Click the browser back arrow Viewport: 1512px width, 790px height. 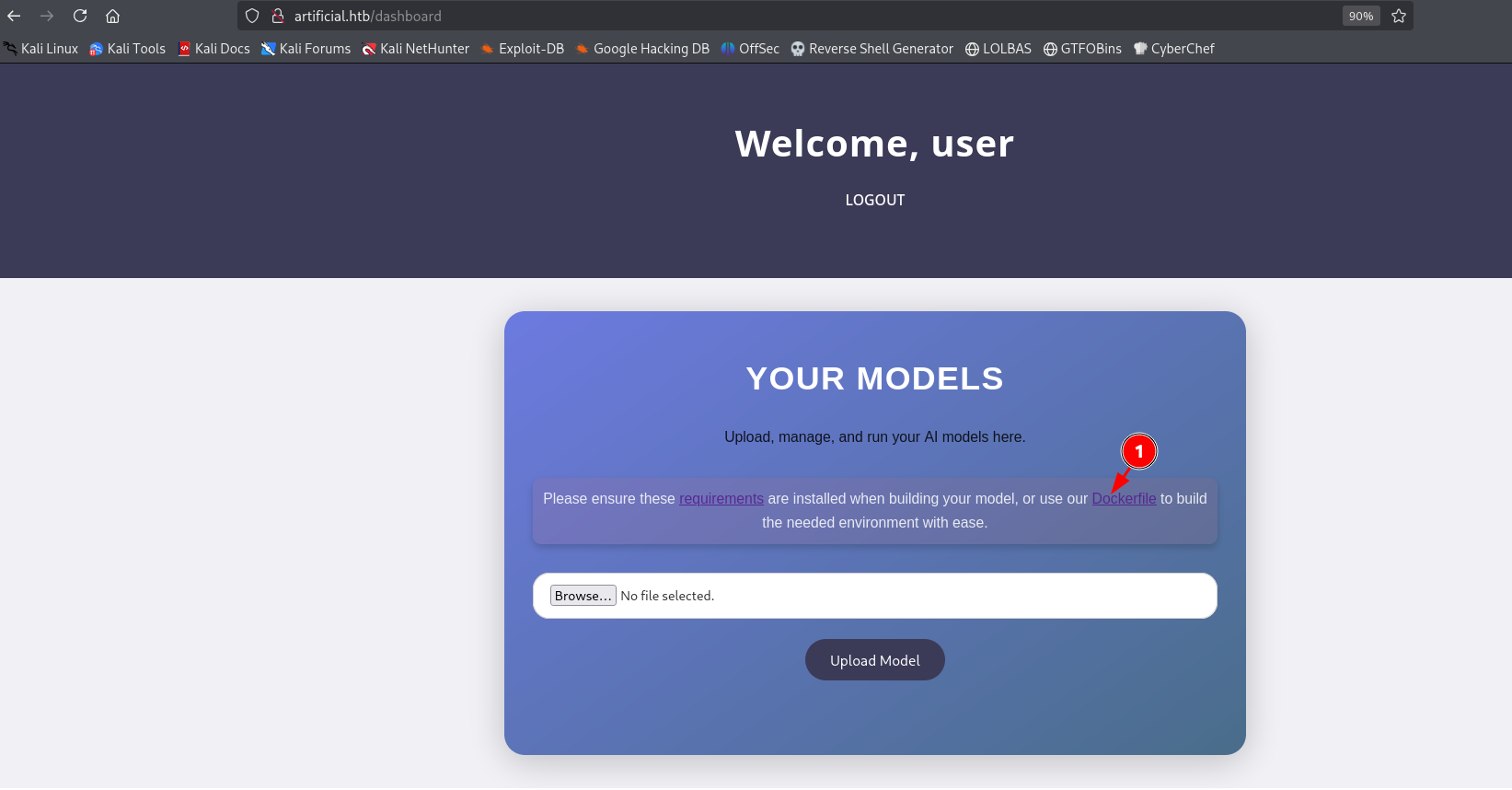point(14,16)
